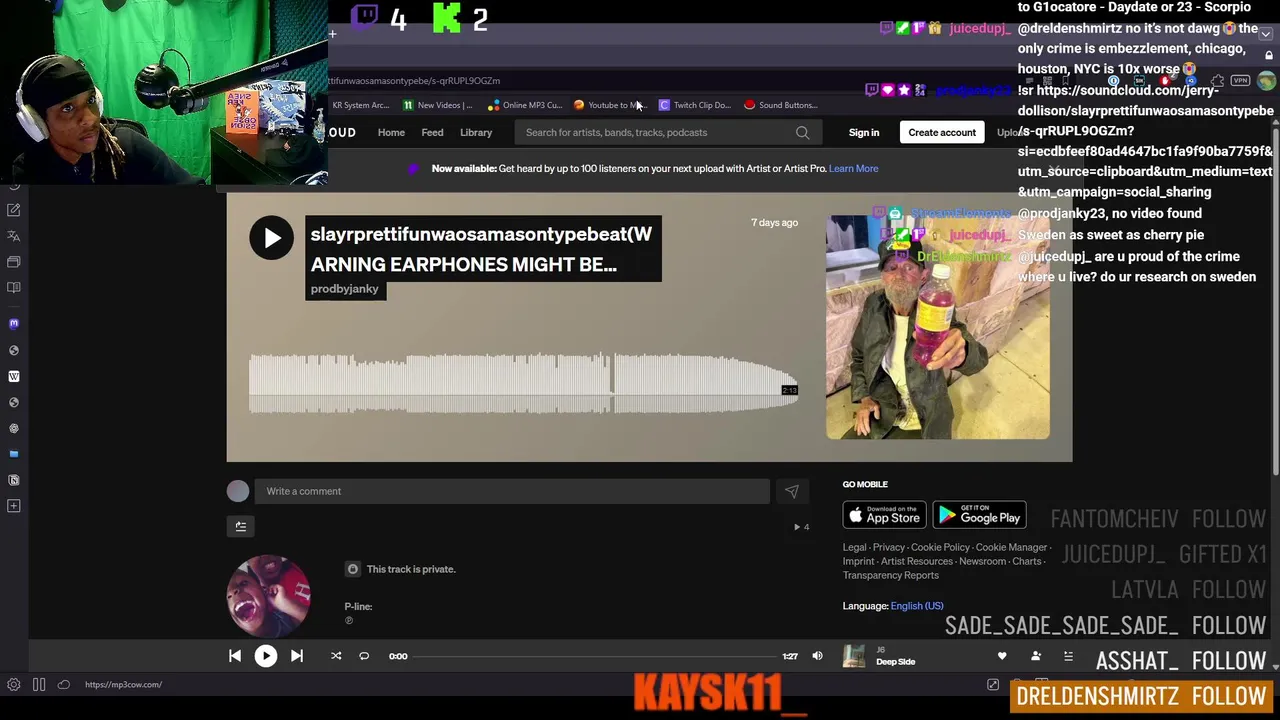
Task: Click Sign in
Action: (864, 132)
